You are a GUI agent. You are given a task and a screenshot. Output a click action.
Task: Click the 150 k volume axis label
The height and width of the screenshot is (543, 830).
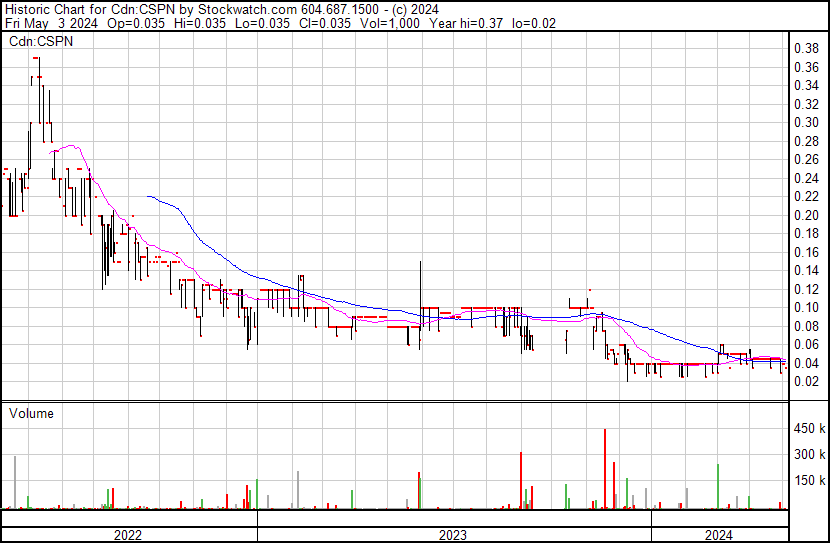(808, 480)
